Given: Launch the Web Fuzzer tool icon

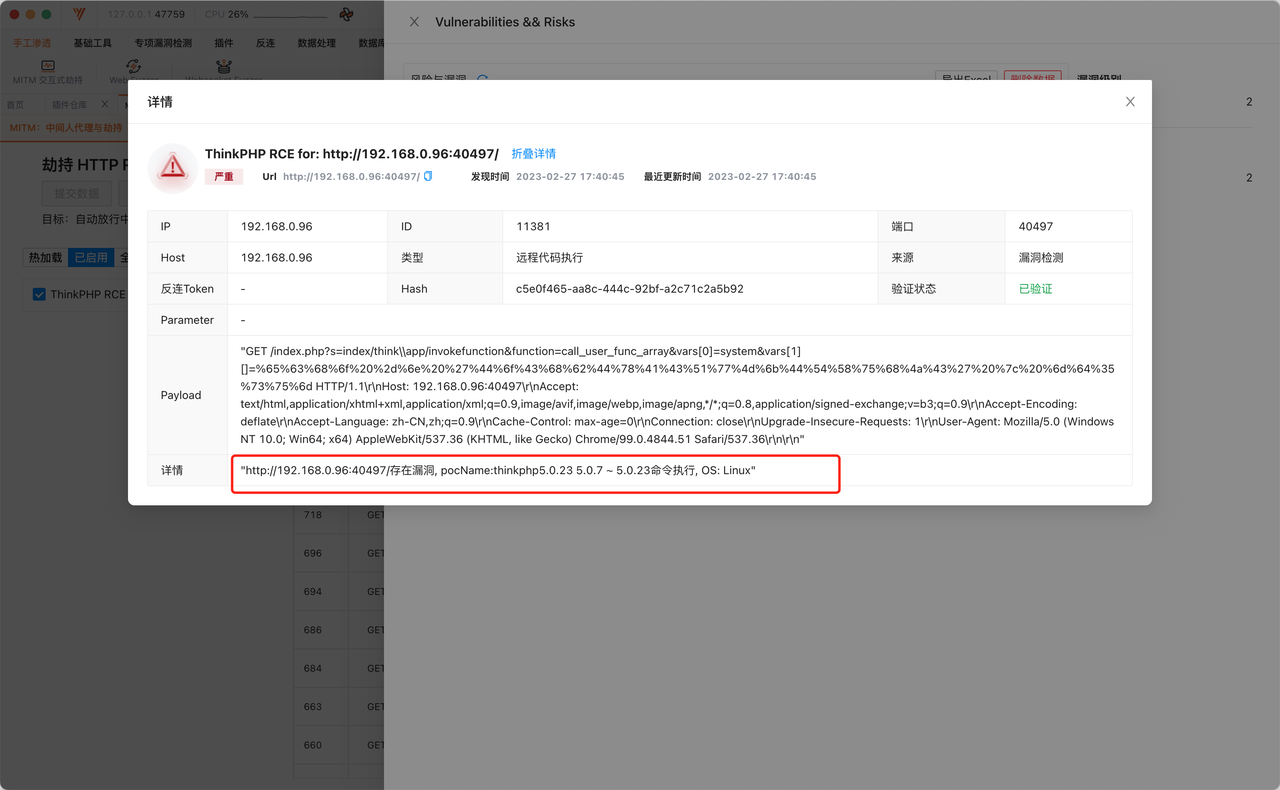Looking at the screenshot, I should (133, 72).
